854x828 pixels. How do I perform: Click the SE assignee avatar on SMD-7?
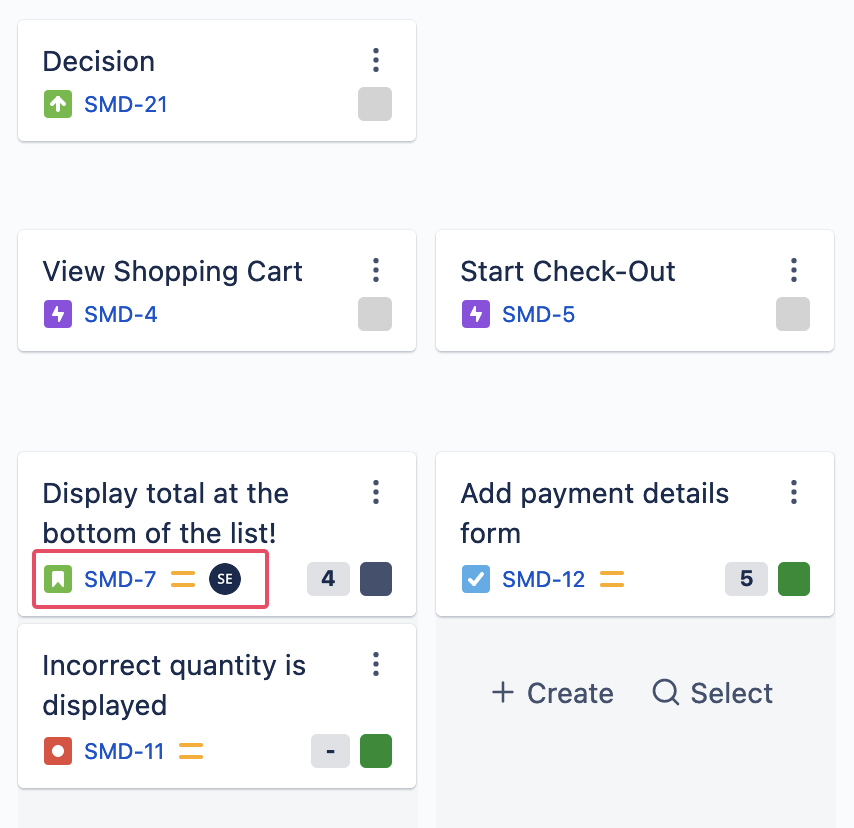pyautogui.click(x=225, y=578)
